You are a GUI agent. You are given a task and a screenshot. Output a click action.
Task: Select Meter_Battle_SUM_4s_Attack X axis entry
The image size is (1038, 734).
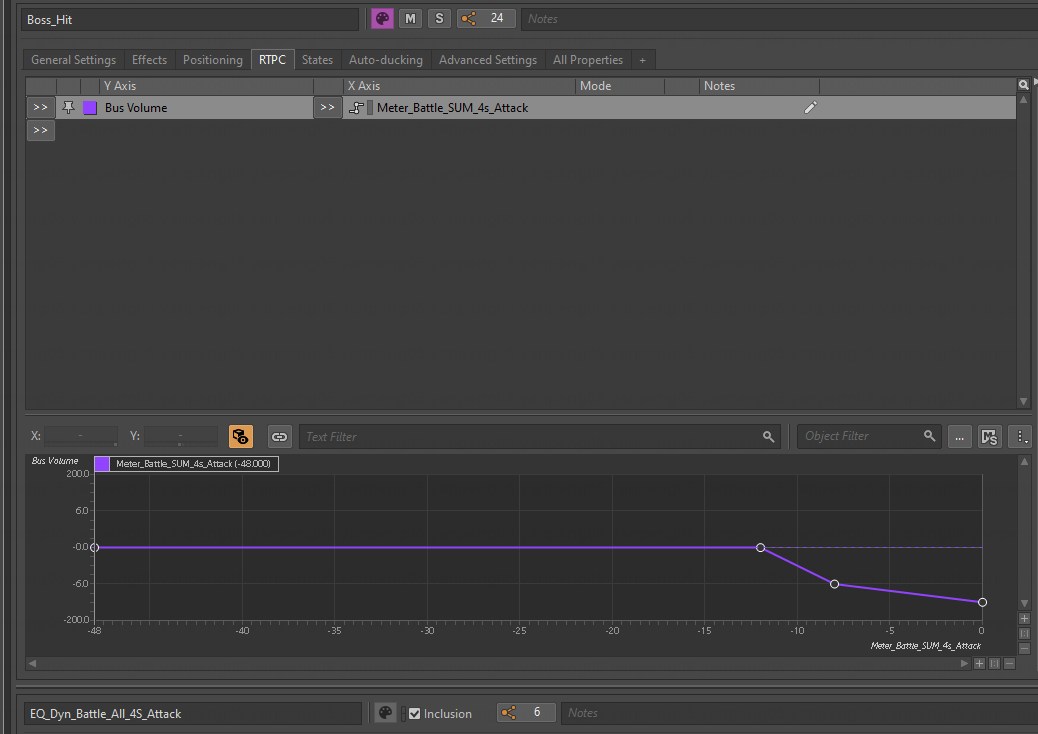pos(452,108)
